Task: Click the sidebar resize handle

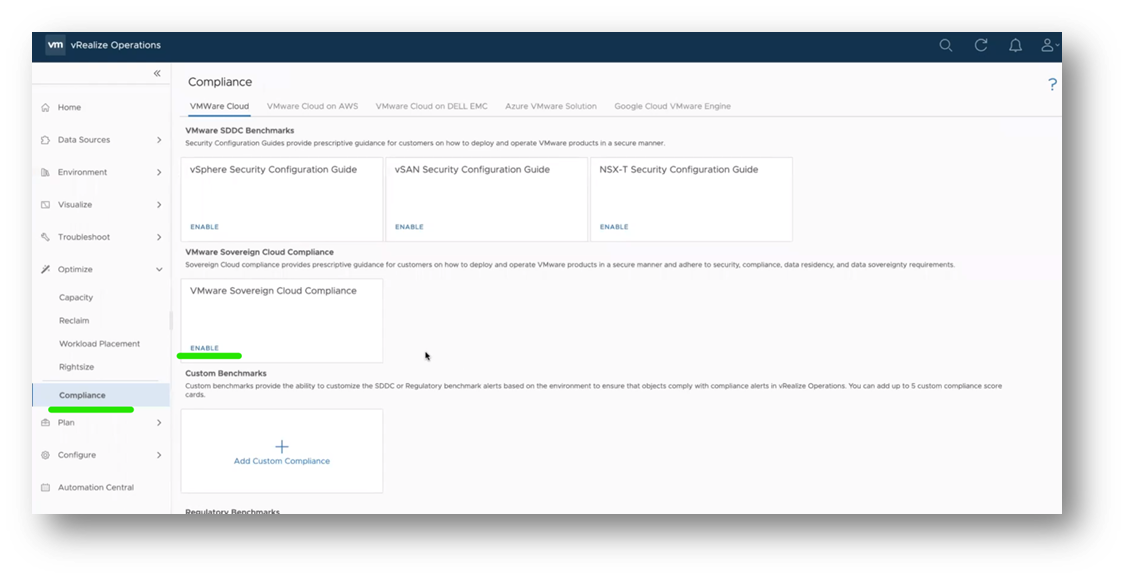Action: (x=171, y=320)
